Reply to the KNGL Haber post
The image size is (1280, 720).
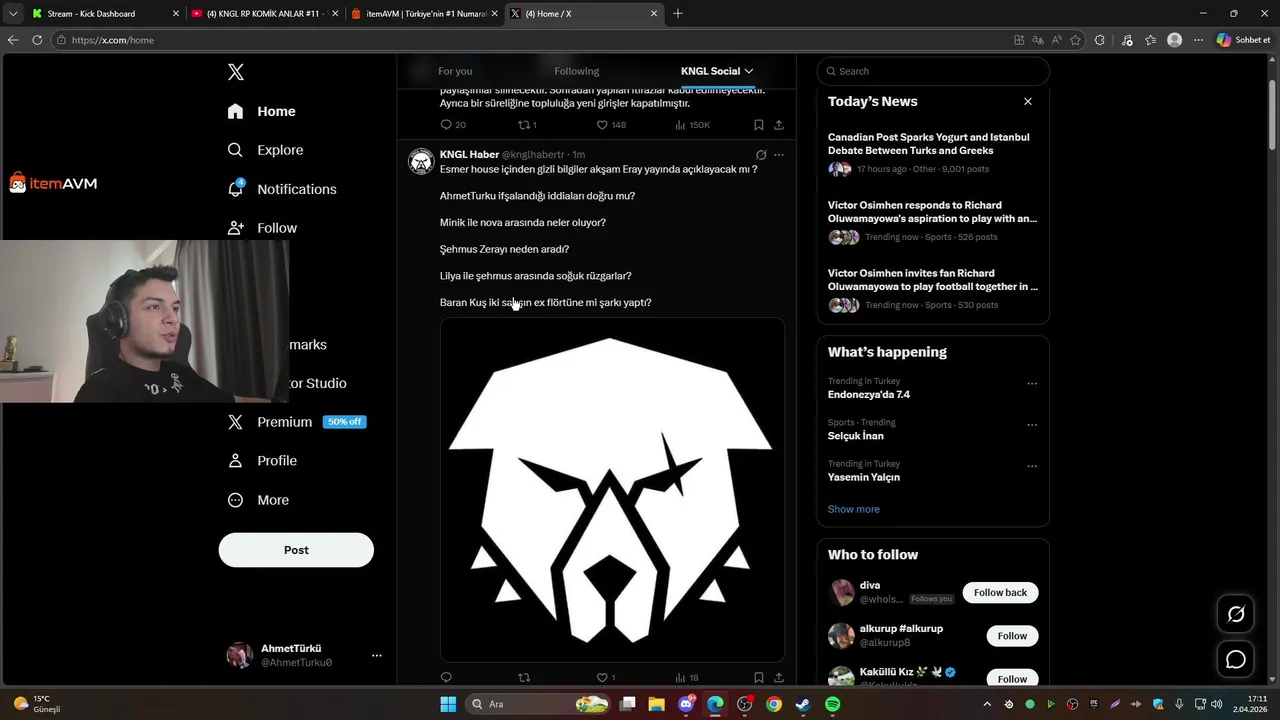click(446, 677)
